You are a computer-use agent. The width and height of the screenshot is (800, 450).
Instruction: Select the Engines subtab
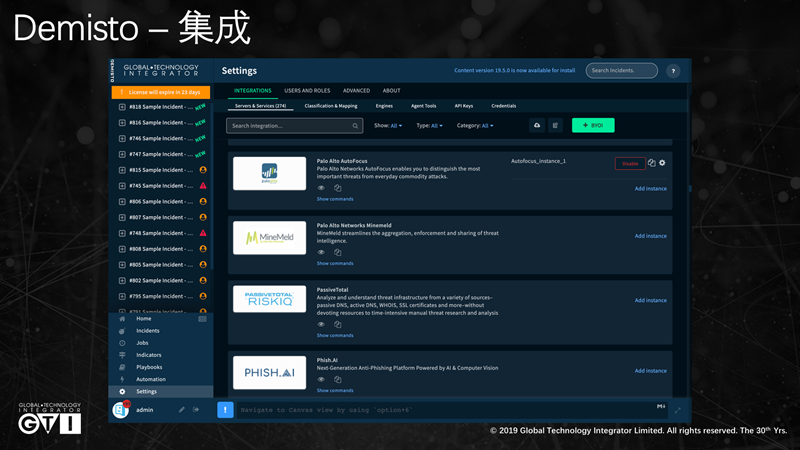point(384,106)
